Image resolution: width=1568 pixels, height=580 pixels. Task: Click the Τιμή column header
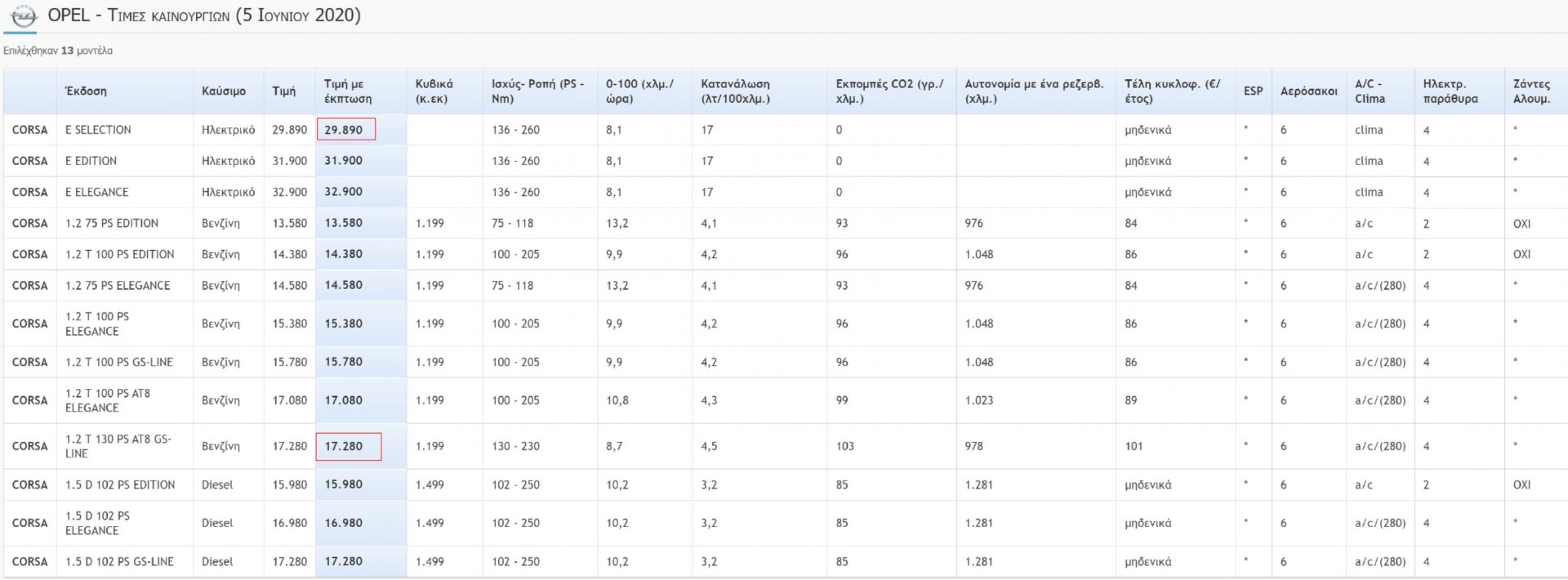coord(284,91)
